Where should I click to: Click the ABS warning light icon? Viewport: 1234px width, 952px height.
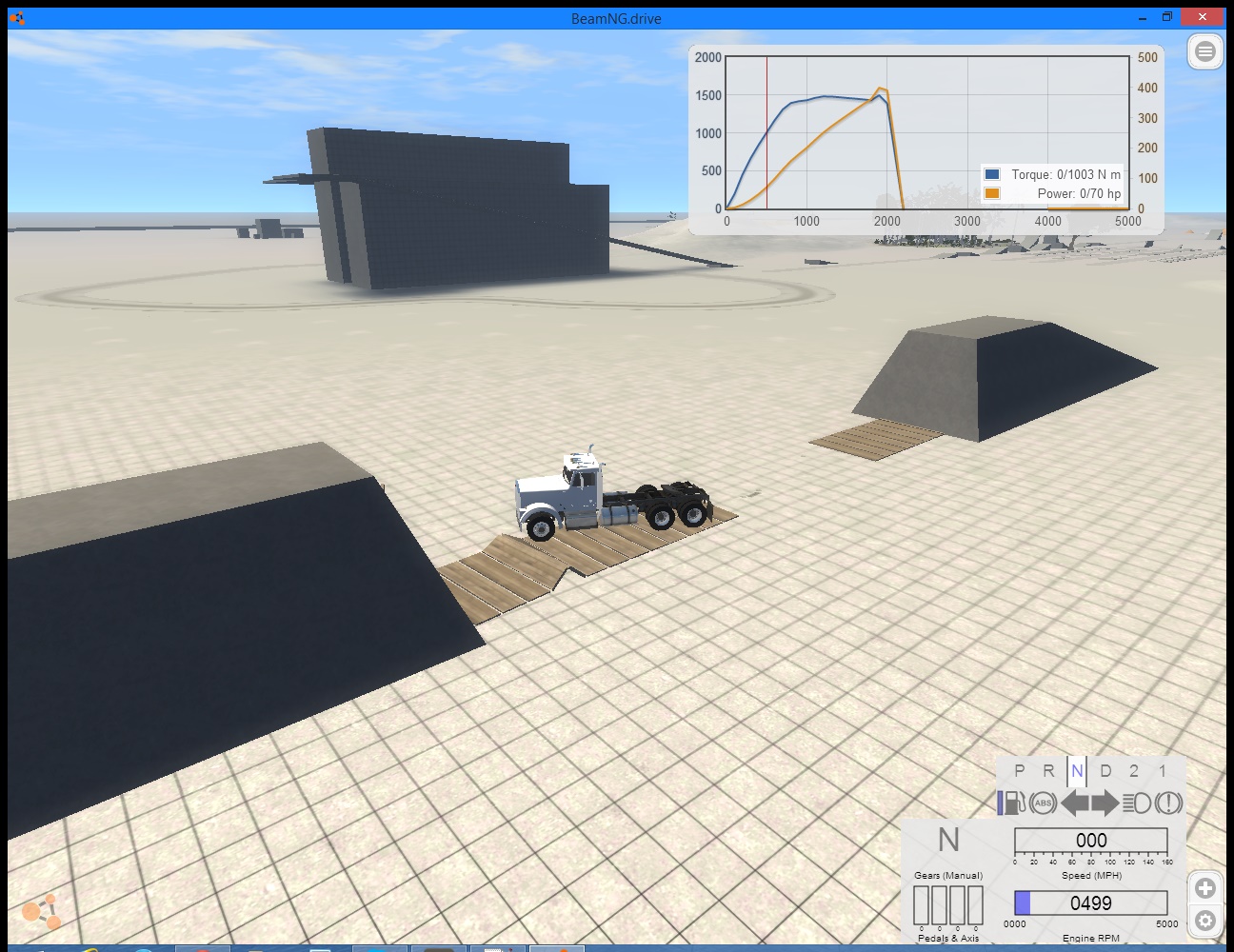point(1044,803)
